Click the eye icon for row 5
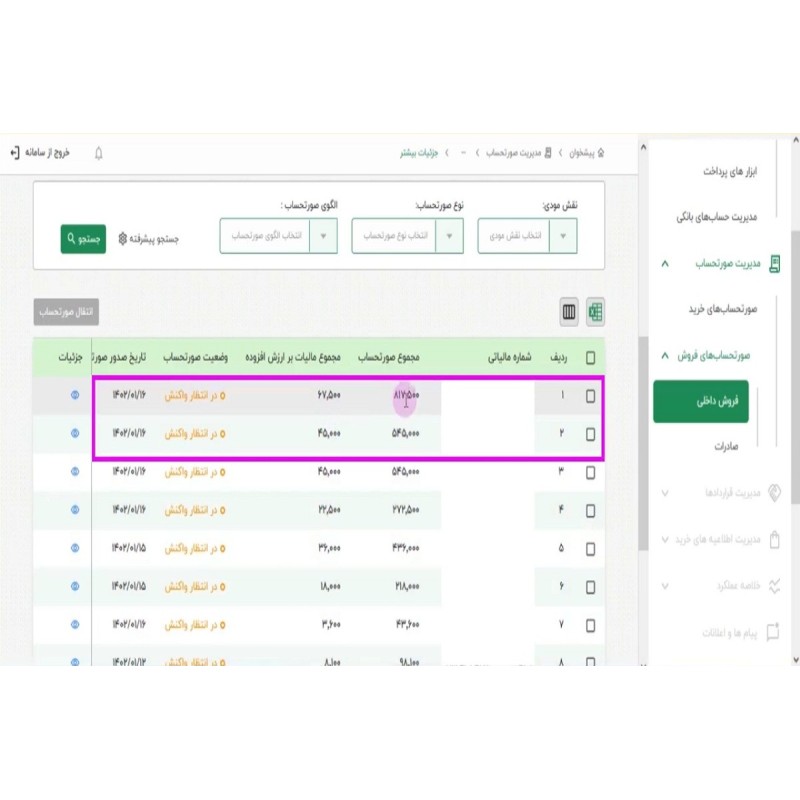 click(74, 548)
